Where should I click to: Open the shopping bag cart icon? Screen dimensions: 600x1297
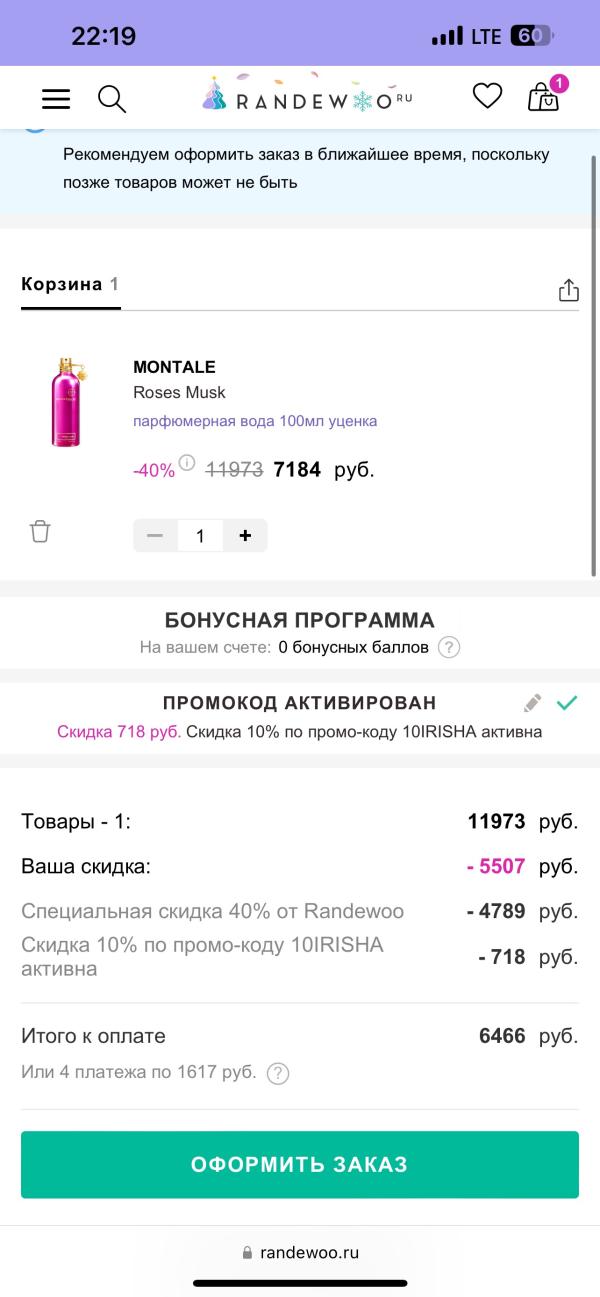[x=543, y=97]
